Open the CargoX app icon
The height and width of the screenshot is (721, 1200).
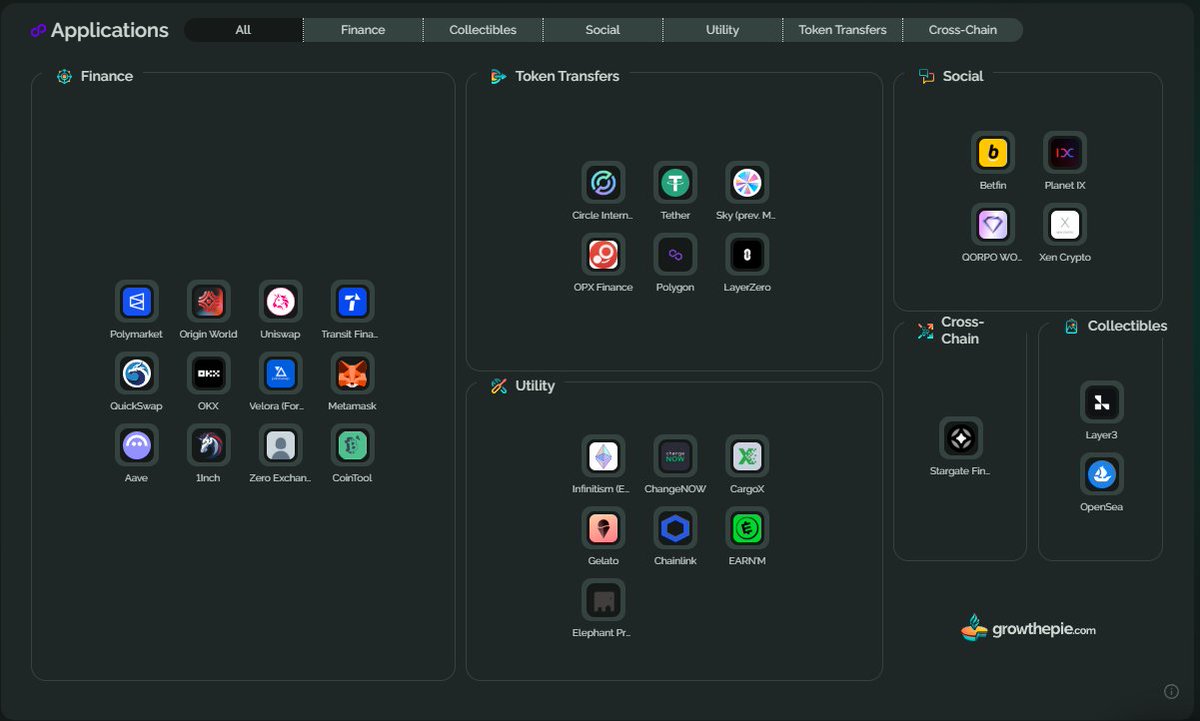(x=748, y=456)
